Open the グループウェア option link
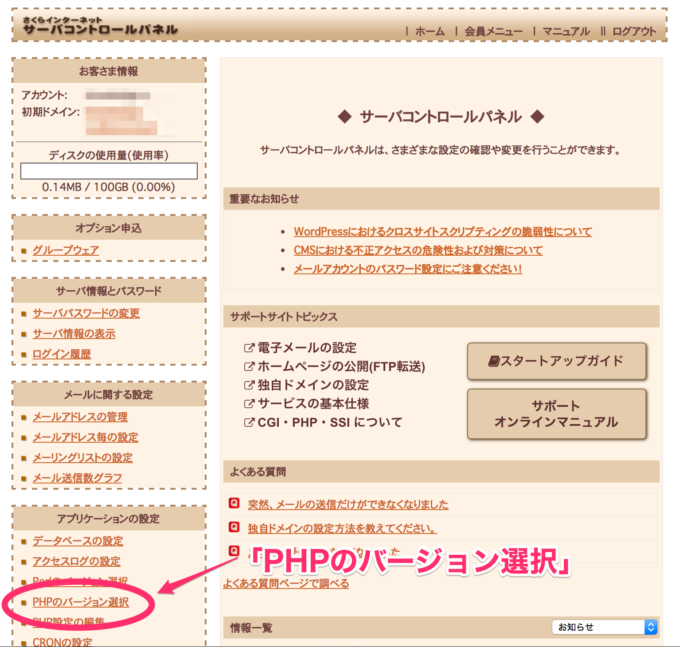The height and width of the screenshot is (647, 680). [x=65, y=250]
